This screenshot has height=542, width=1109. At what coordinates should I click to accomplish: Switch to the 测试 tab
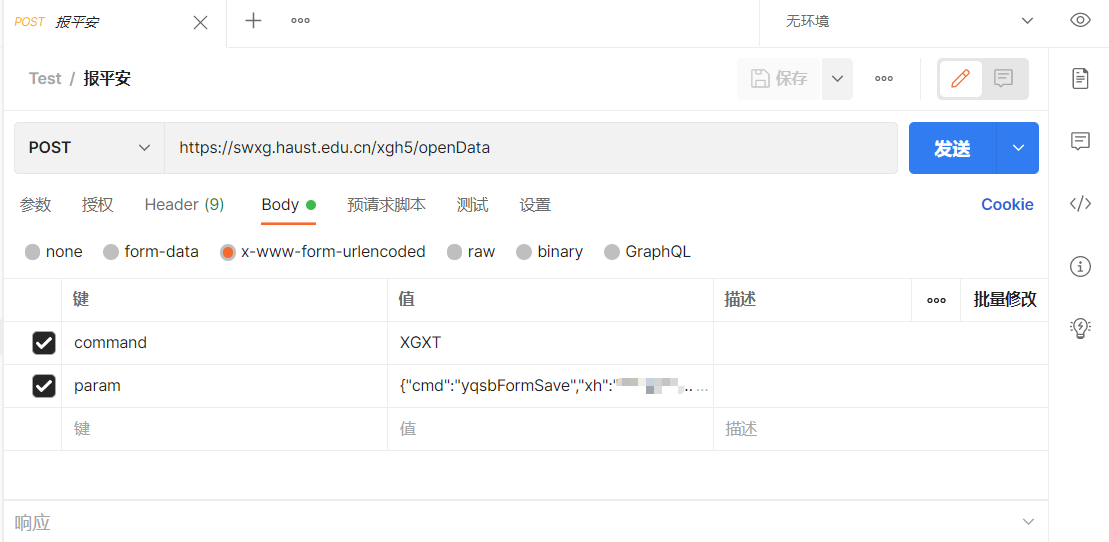[x=472, y=205]
